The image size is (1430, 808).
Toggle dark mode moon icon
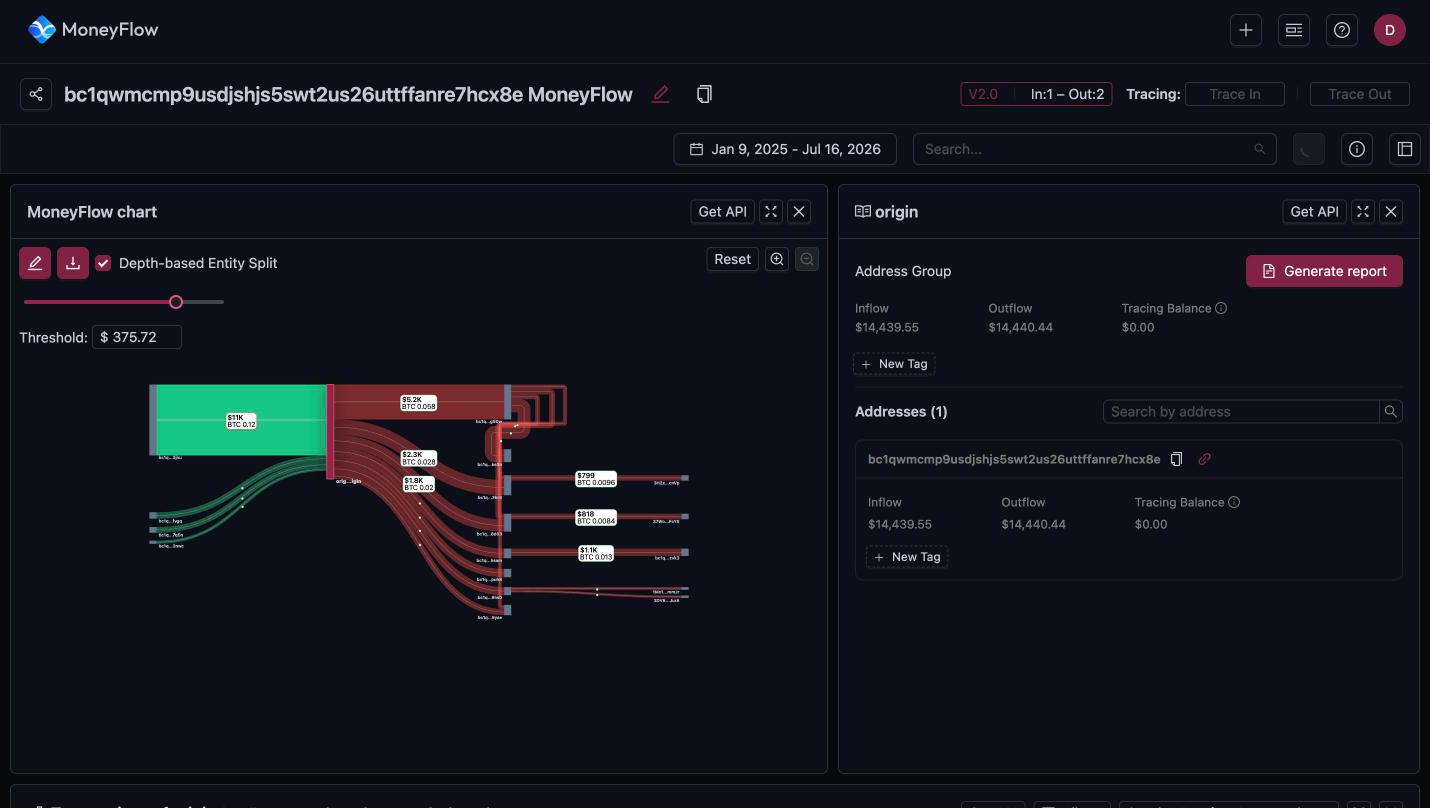click(x=1308, y=149)
